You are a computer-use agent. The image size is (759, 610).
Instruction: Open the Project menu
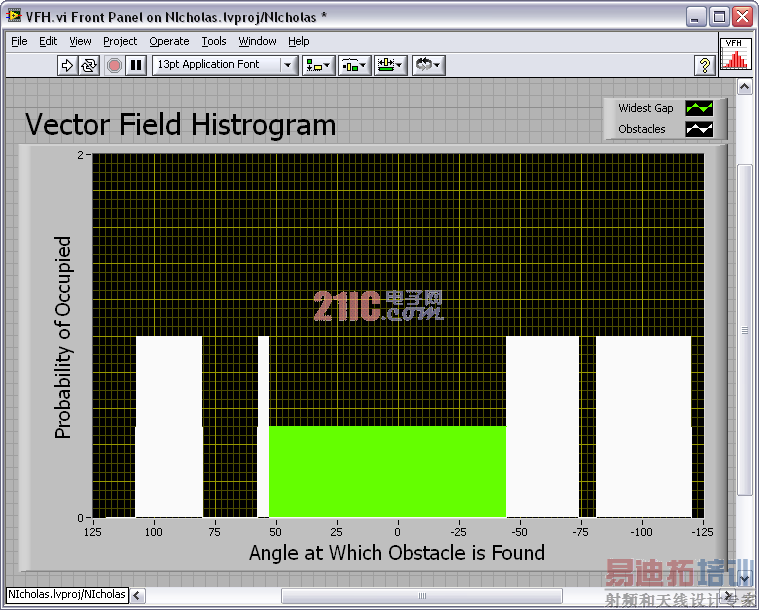[120, 41]
